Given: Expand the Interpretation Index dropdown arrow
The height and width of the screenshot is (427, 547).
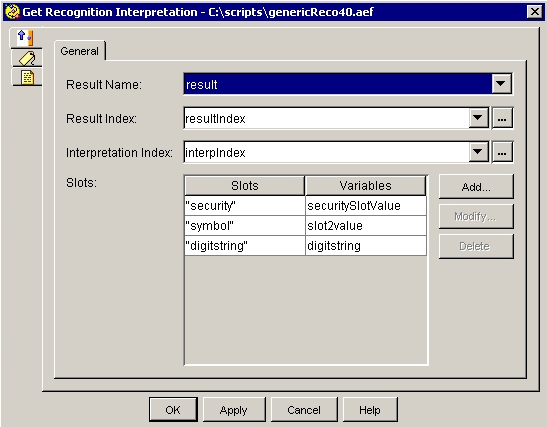Looking at the screenshot, I should point(478,152).
